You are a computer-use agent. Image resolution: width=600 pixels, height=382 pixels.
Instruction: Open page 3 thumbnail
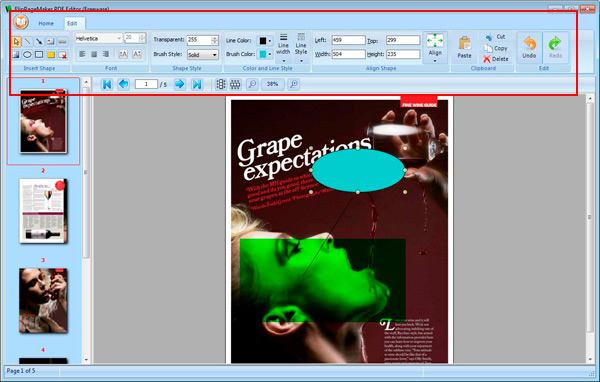(43, 300)
